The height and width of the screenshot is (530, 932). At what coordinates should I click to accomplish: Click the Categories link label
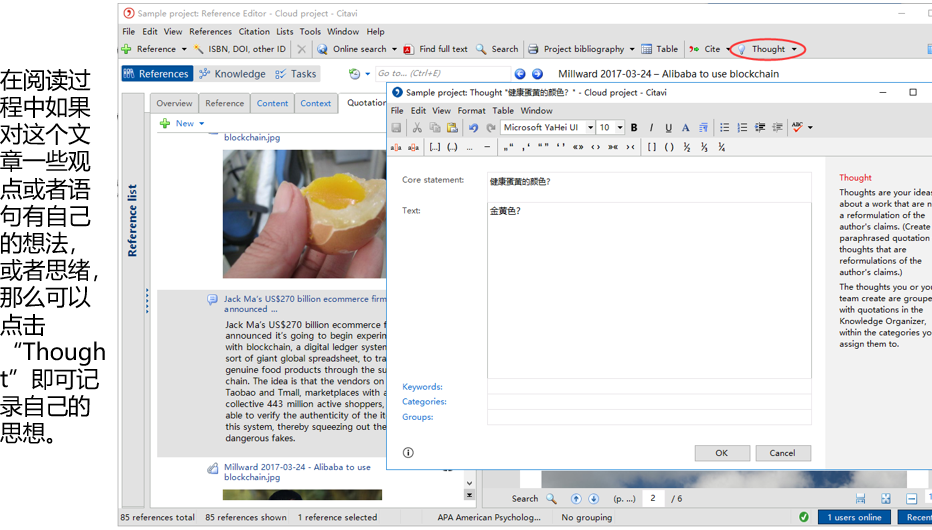[424, 402]
